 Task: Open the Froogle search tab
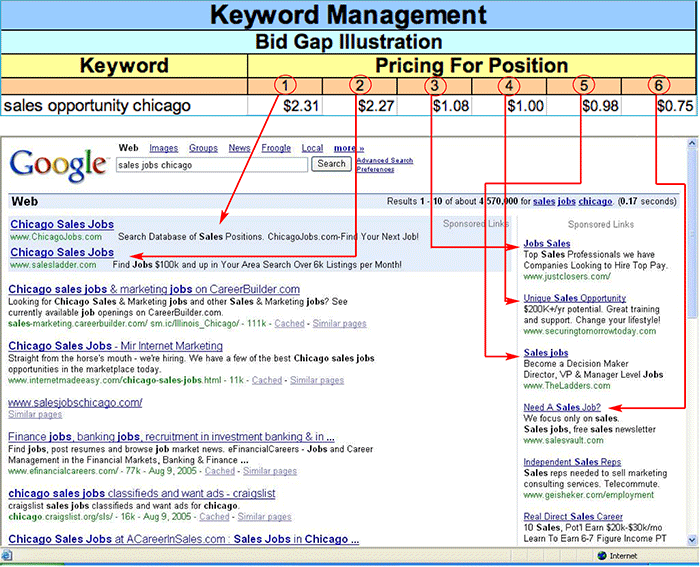pyautogui.click(x=276, y=148)
